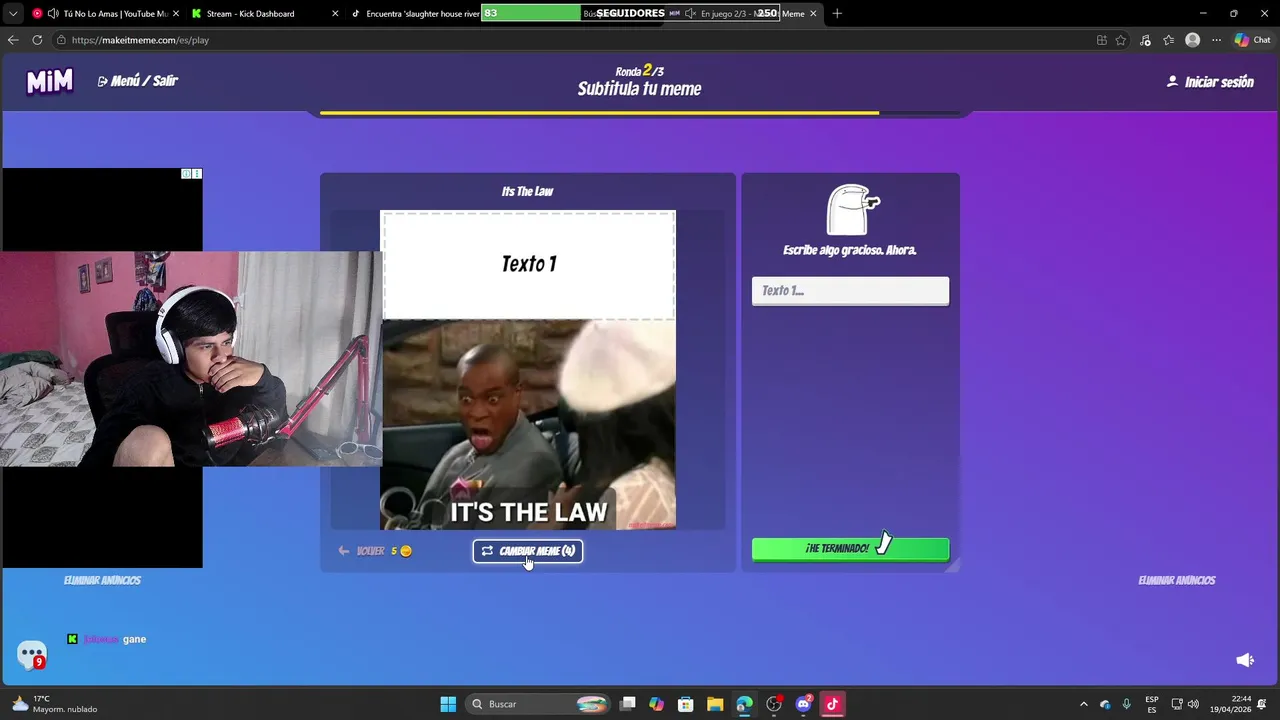1280x720 pixels.
Task: Open the favorites list icon
Action: [x=1168, y=40]
